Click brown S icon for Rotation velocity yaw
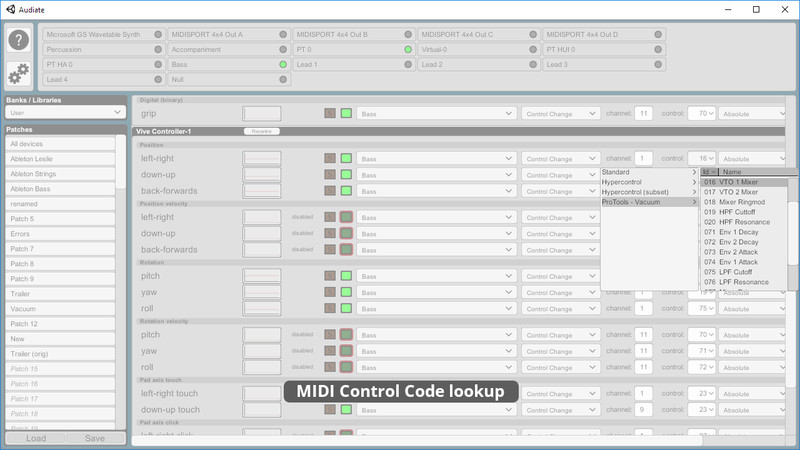Viewport: 800px width, 450px height. pyautogui.click(x=330, y=351)
